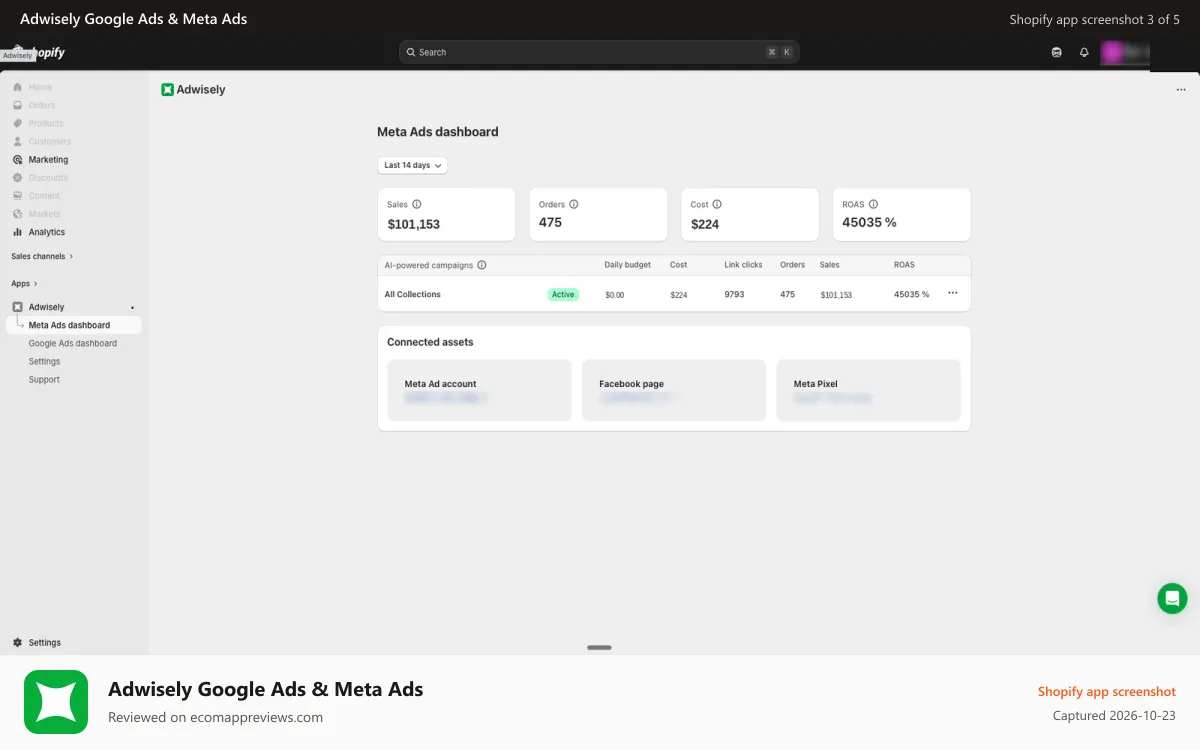Click the sidekick icon in top bar
This screenshot has height=750, width=1200.
click(x=1057, y=52)
